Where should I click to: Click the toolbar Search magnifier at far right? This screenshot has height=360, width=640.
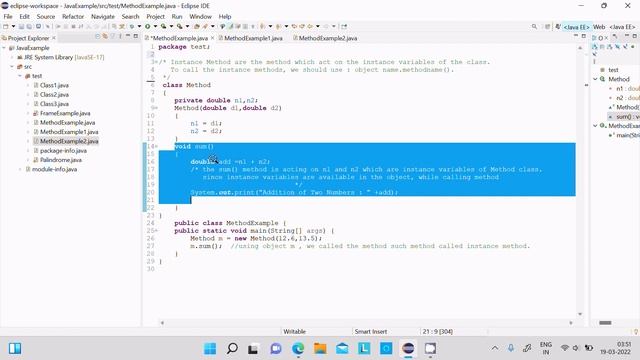pos(534,27)
